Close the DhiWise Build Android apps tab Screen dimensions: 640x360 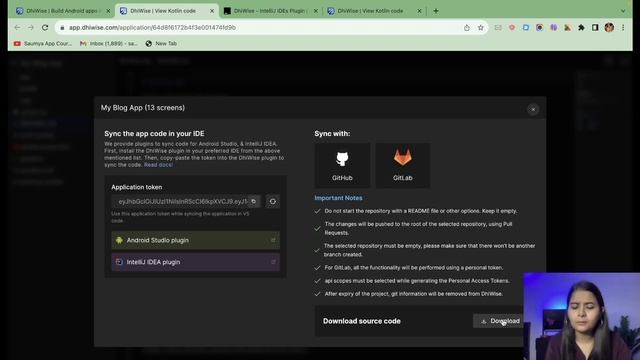pyautogui.click(x=108, y=11)
